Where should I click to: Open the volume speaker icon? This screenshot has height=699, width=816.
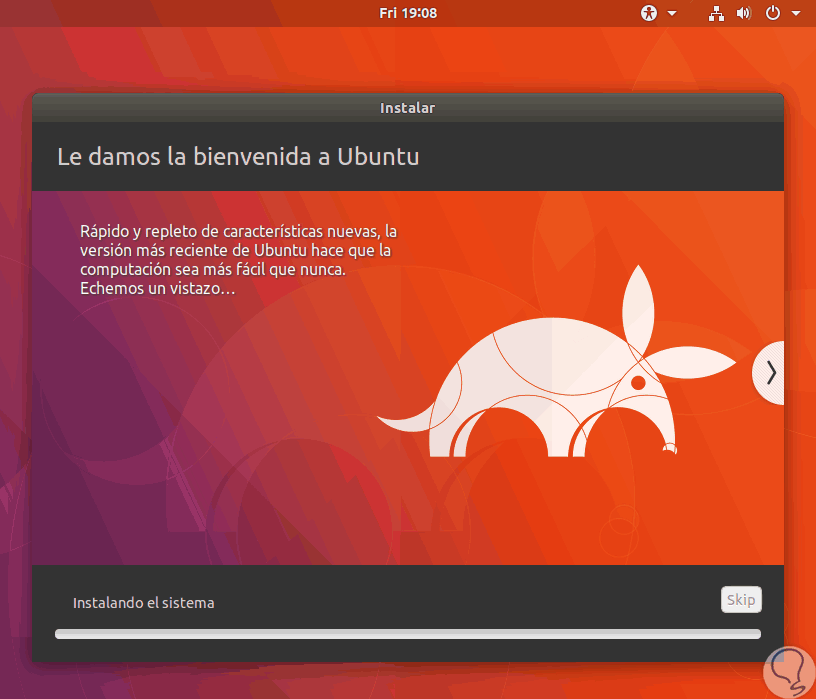click(744, 14)
